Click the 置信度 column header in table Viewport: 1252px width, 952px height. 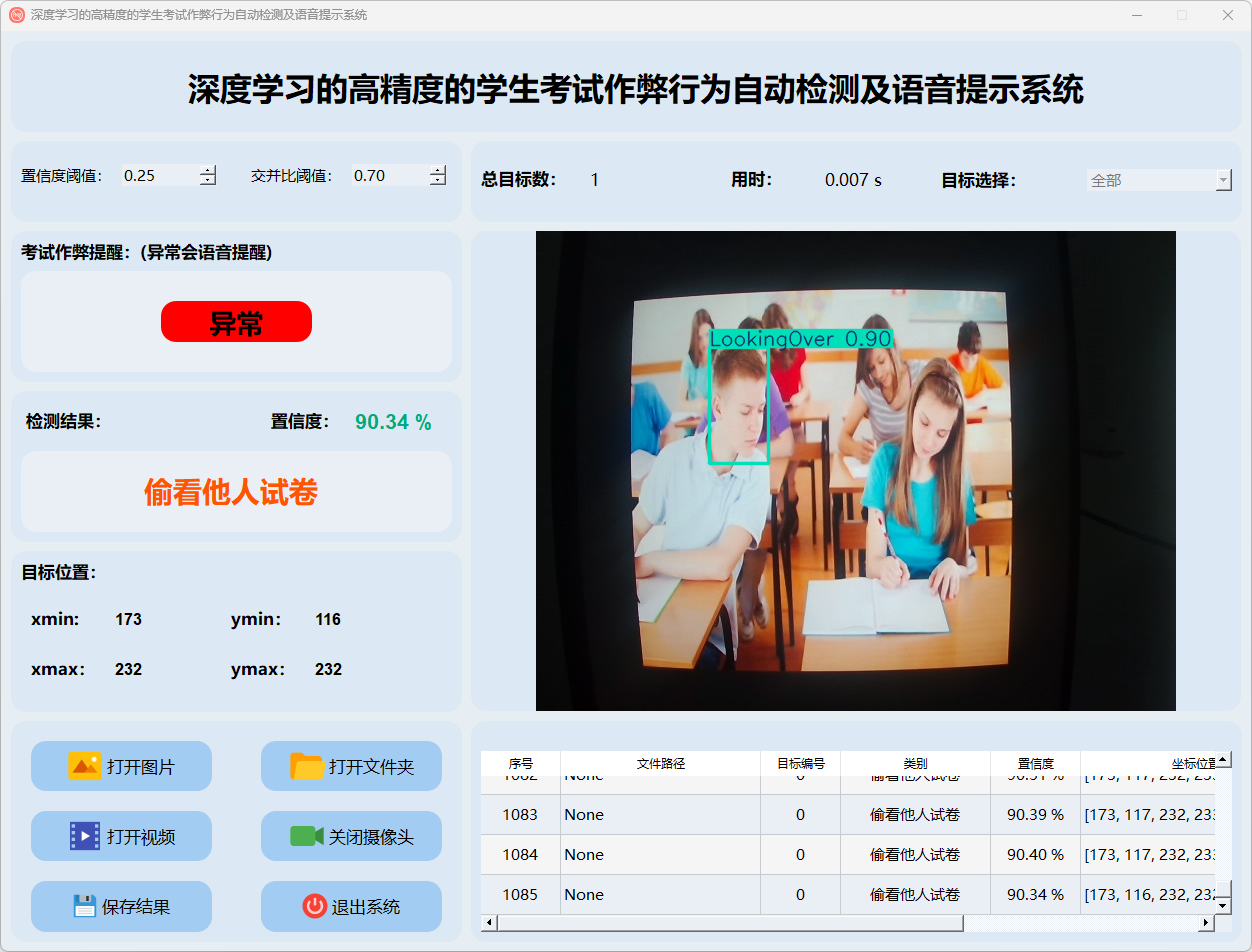coord(1035,763)
